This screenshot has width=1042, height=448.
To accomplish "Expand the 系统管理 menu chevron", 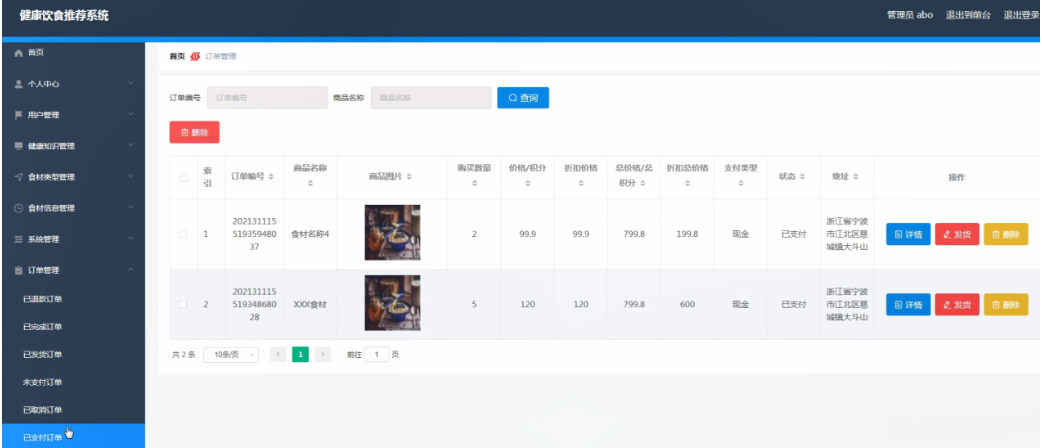I will click(x=131, y=239).
